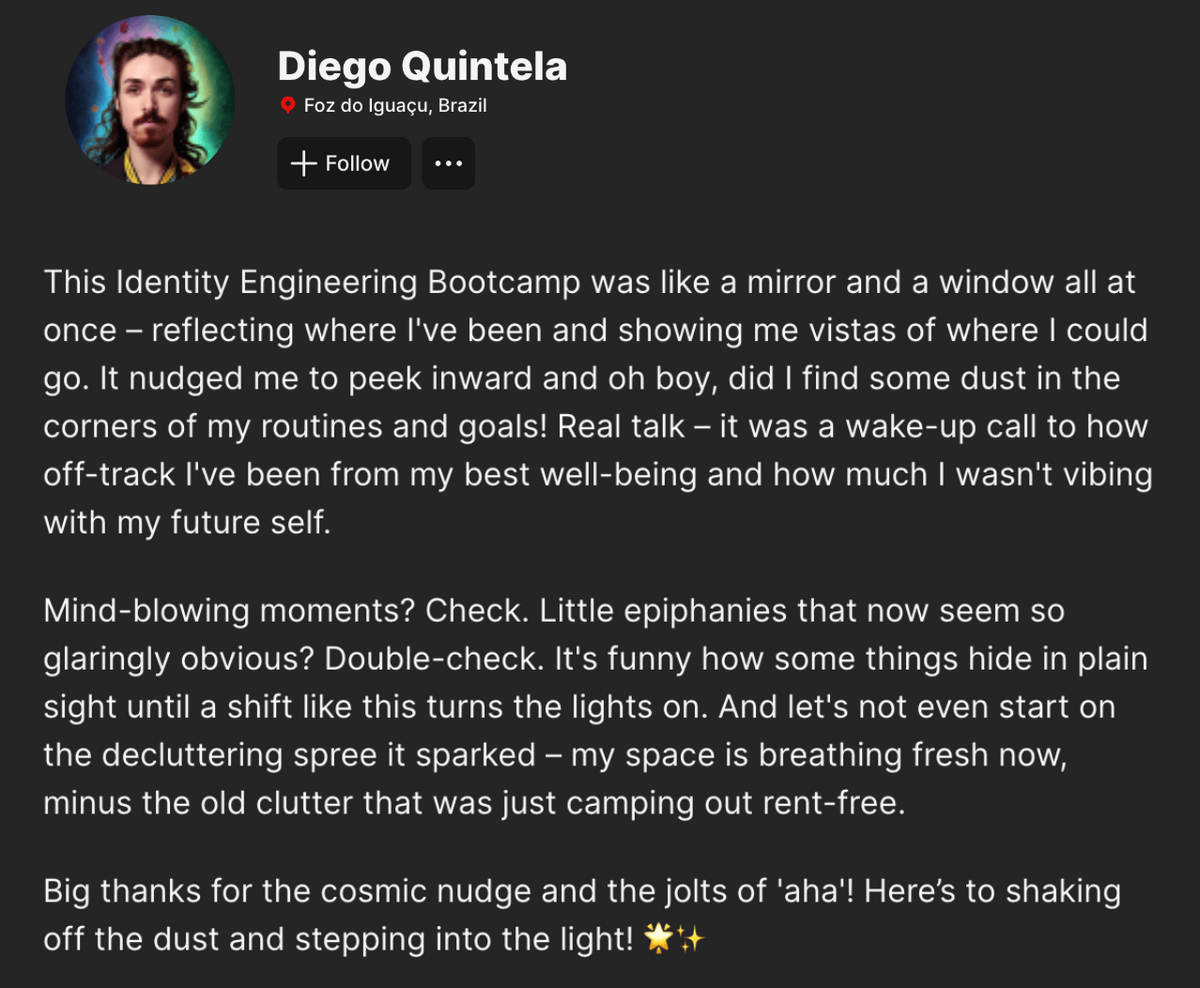Follow Diego Quintela
Image resolution: width=1200 pixels, height=988 pixels.
coord(344,163)
